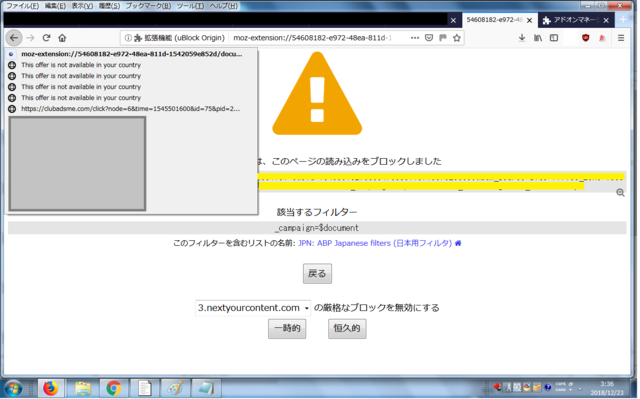Click the browser back arrow button

click(x=14, y=38)
